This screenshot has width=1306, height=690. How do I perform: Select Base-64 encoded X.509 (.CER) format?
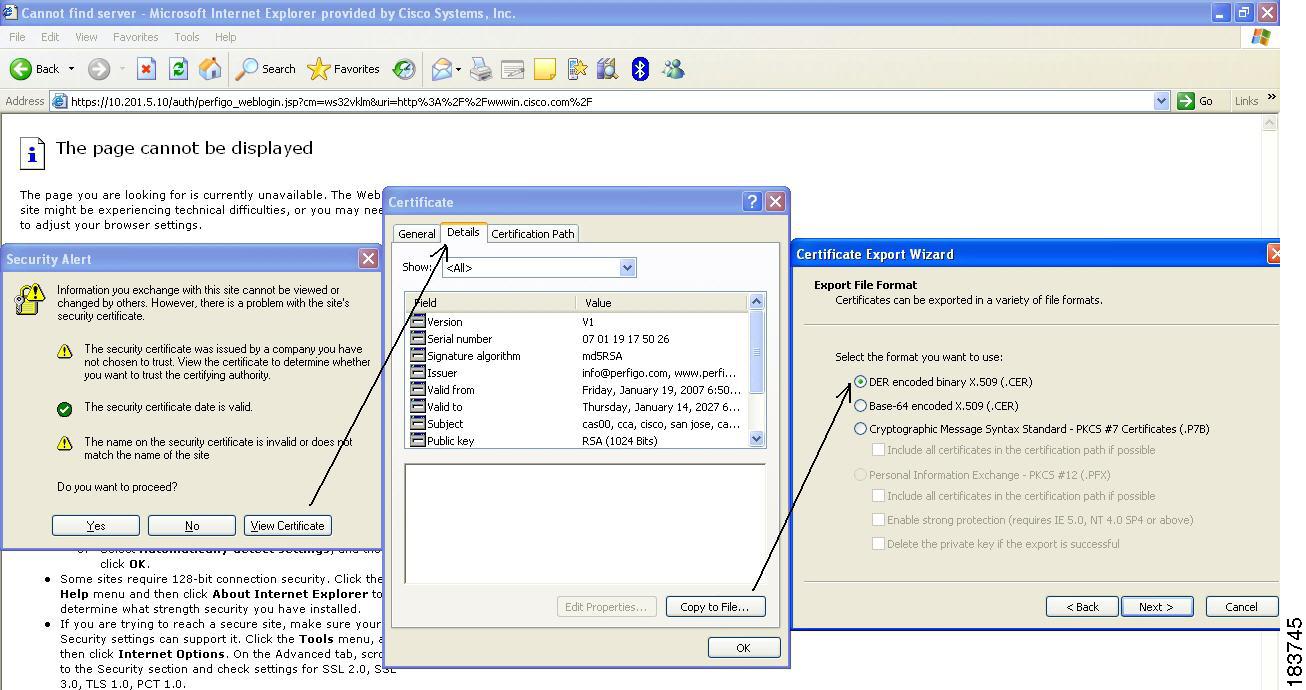(x=860, y=406)
